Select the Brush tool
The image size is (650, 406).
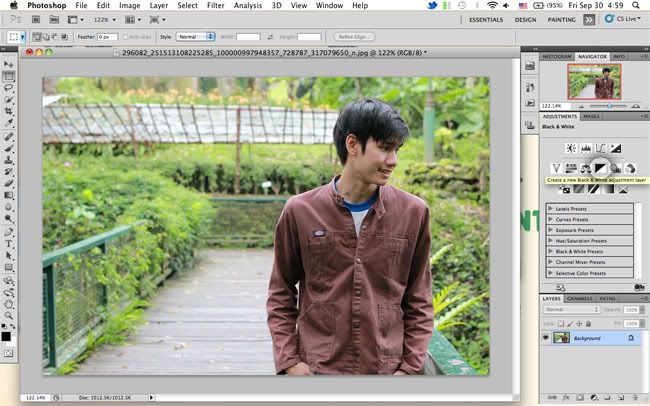8,148
